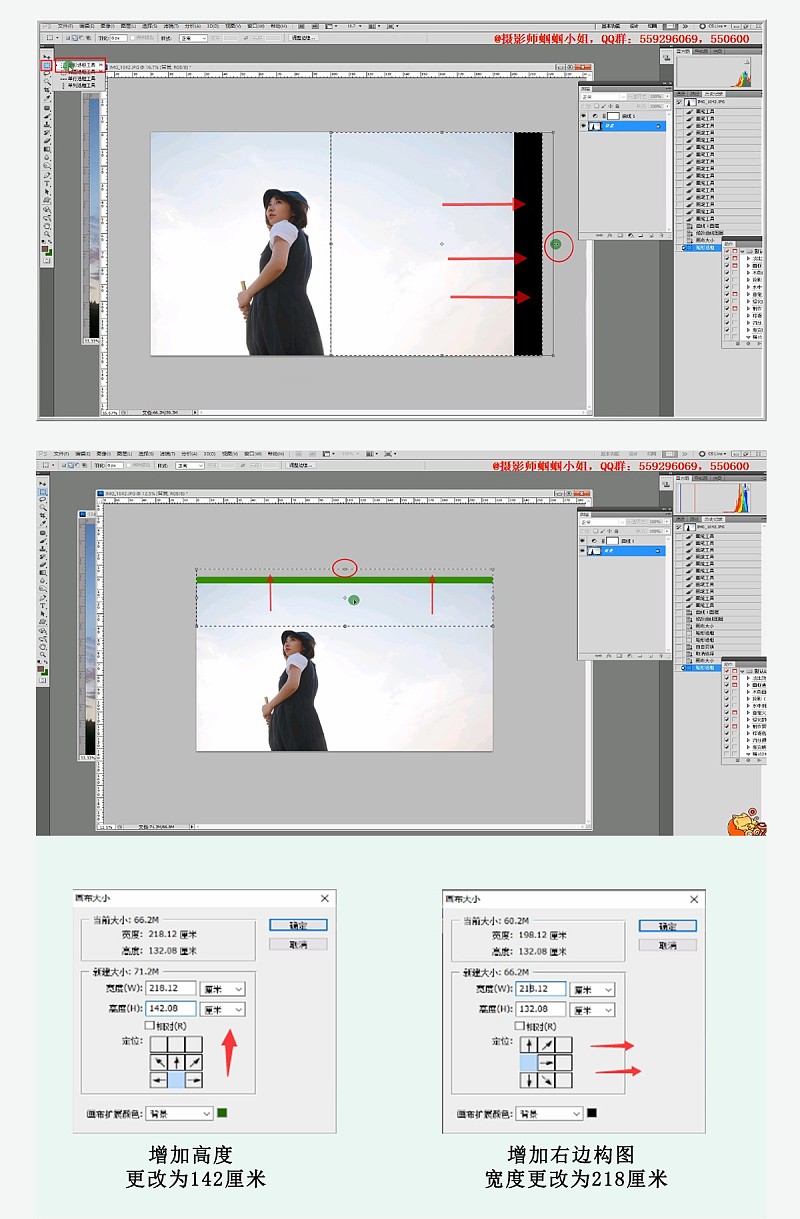Click the height field showing 132.08 under 新建大小: 66.2M
The image size is (800, 1219).
[x=541, y=1009]
